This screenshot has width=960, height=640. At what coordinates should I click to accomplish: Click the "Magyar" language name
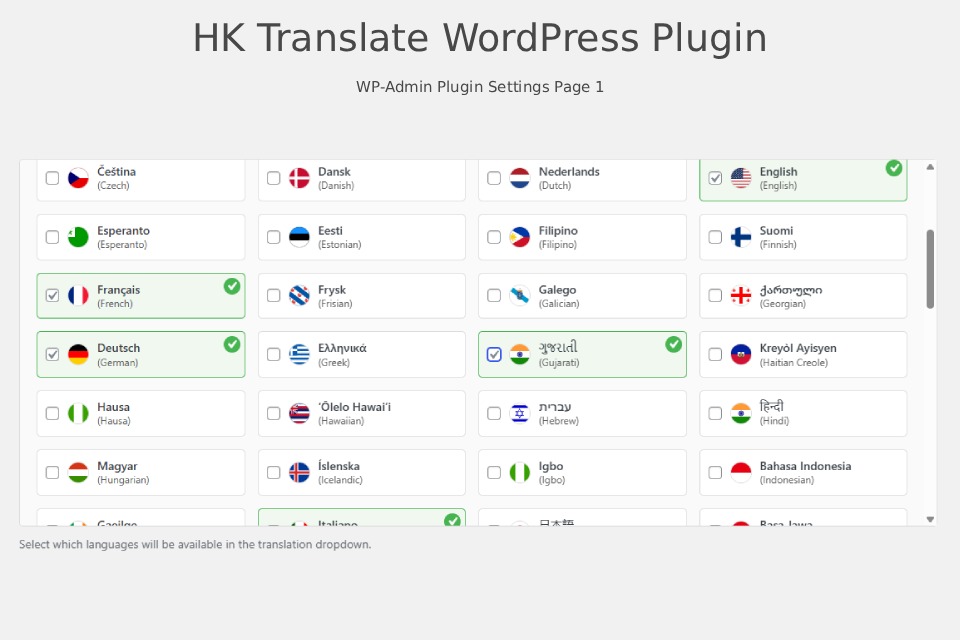pyautogui.click(x=118, y=466)
